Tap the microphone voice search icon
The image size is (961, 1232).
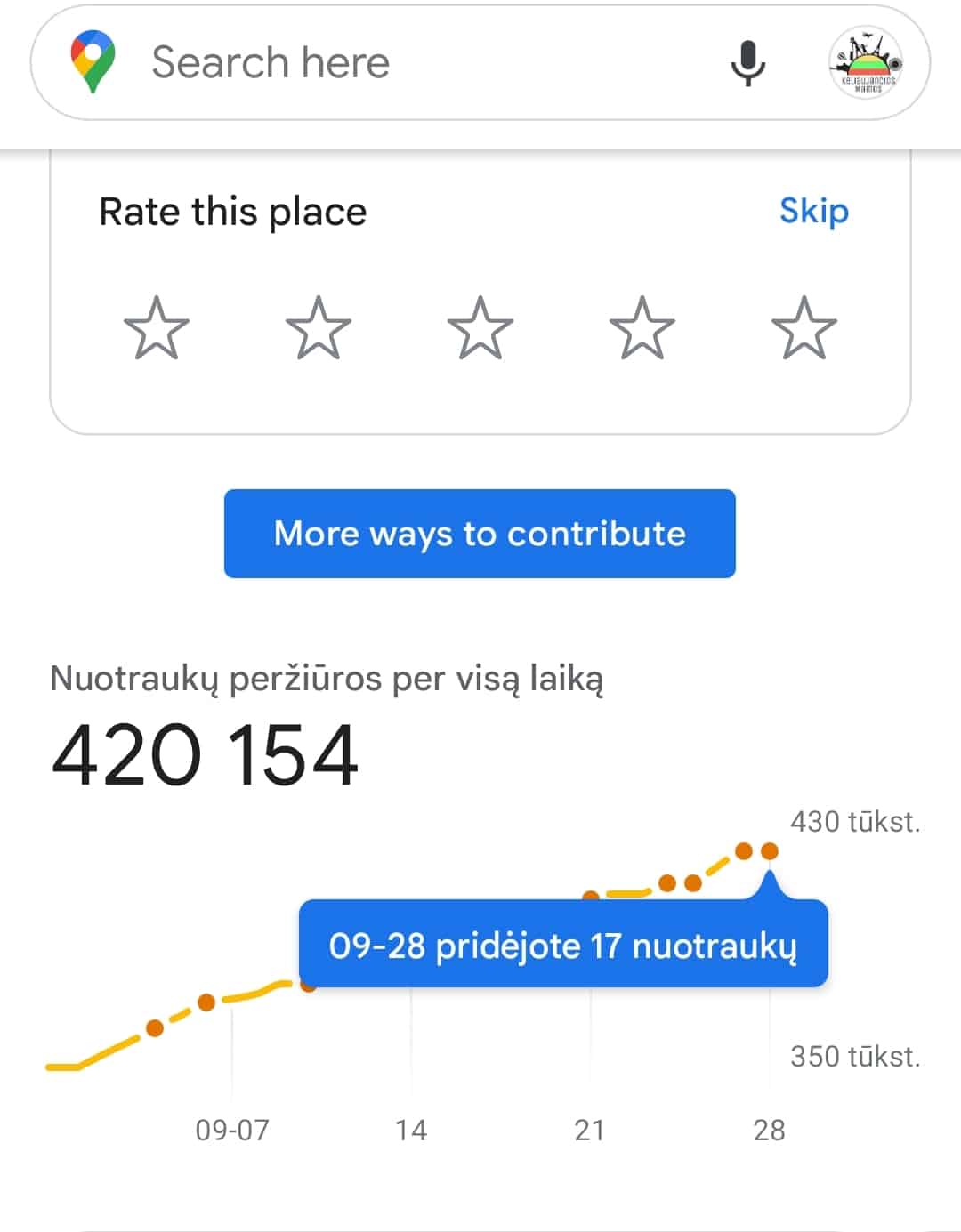(x=747, y=62)
